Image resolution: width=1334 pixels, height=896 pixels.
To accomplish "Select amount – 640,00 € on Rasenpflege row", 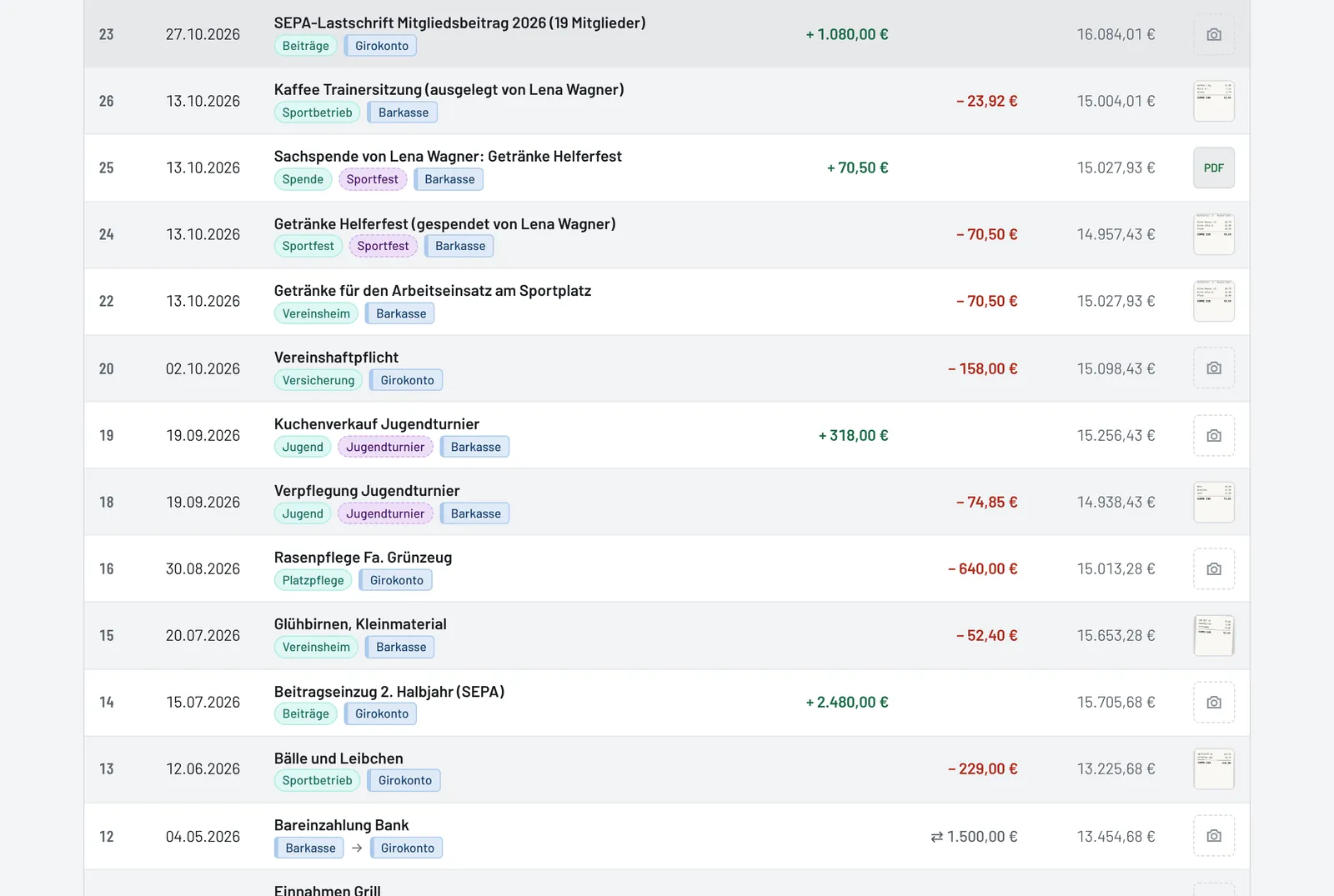I will pyautogui.click(x=983, y=568).
